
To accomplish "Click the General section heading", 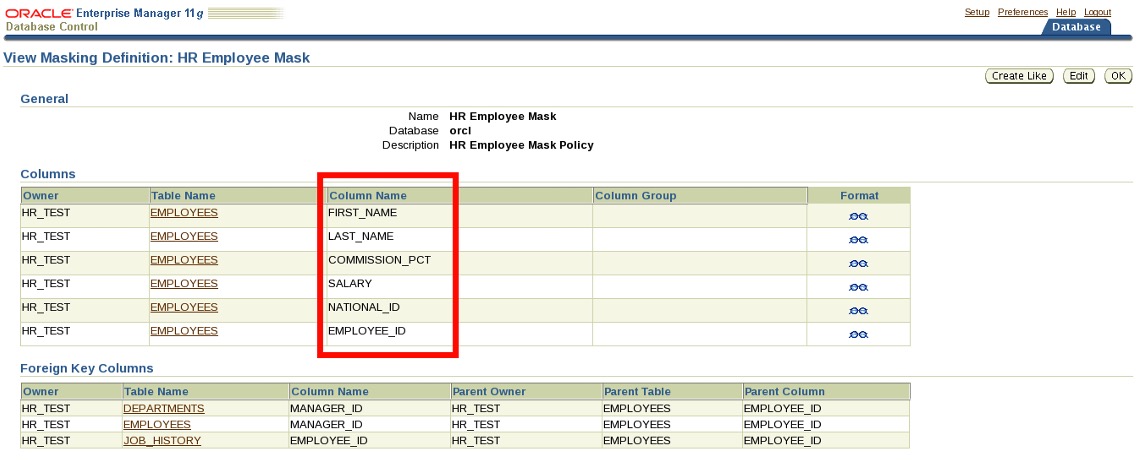I will [x=44, y=99].
